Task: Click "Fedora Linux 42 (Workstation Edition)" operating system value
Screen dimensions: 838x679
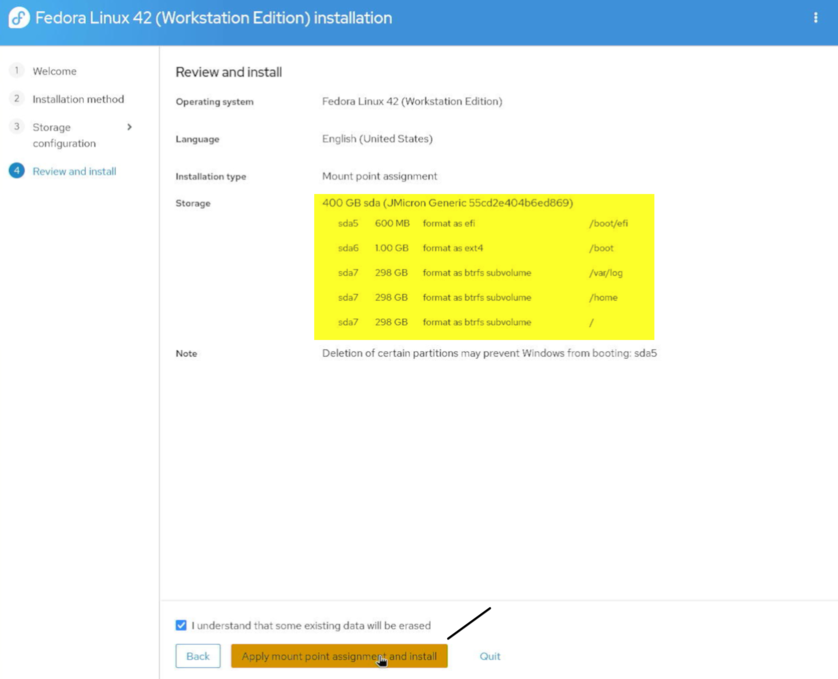Action: click(412, 101)
